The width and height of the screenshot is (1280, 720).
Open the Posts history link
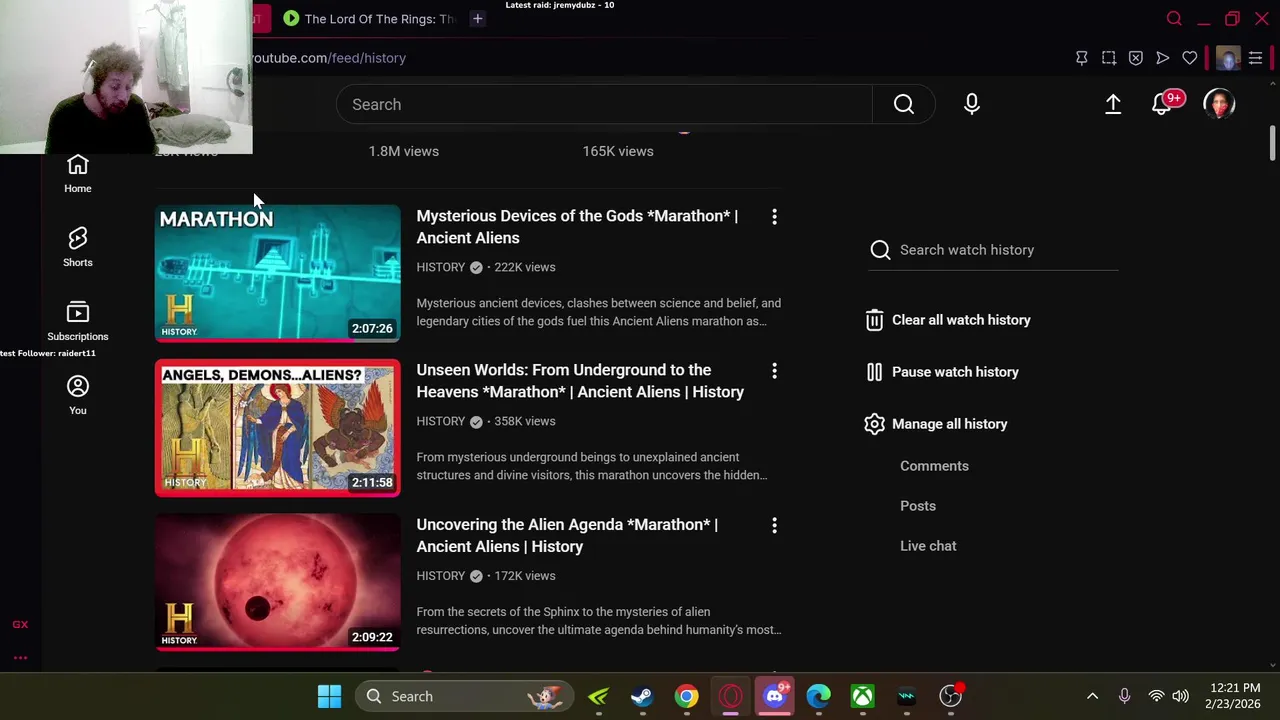(918, 506)
